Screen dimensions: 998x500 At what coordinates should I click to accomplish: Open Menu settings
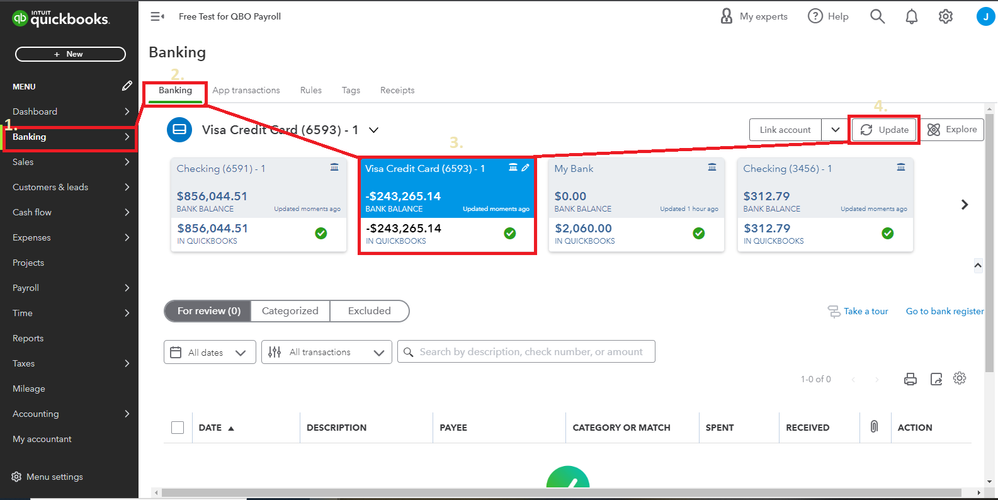coord(48,476)
